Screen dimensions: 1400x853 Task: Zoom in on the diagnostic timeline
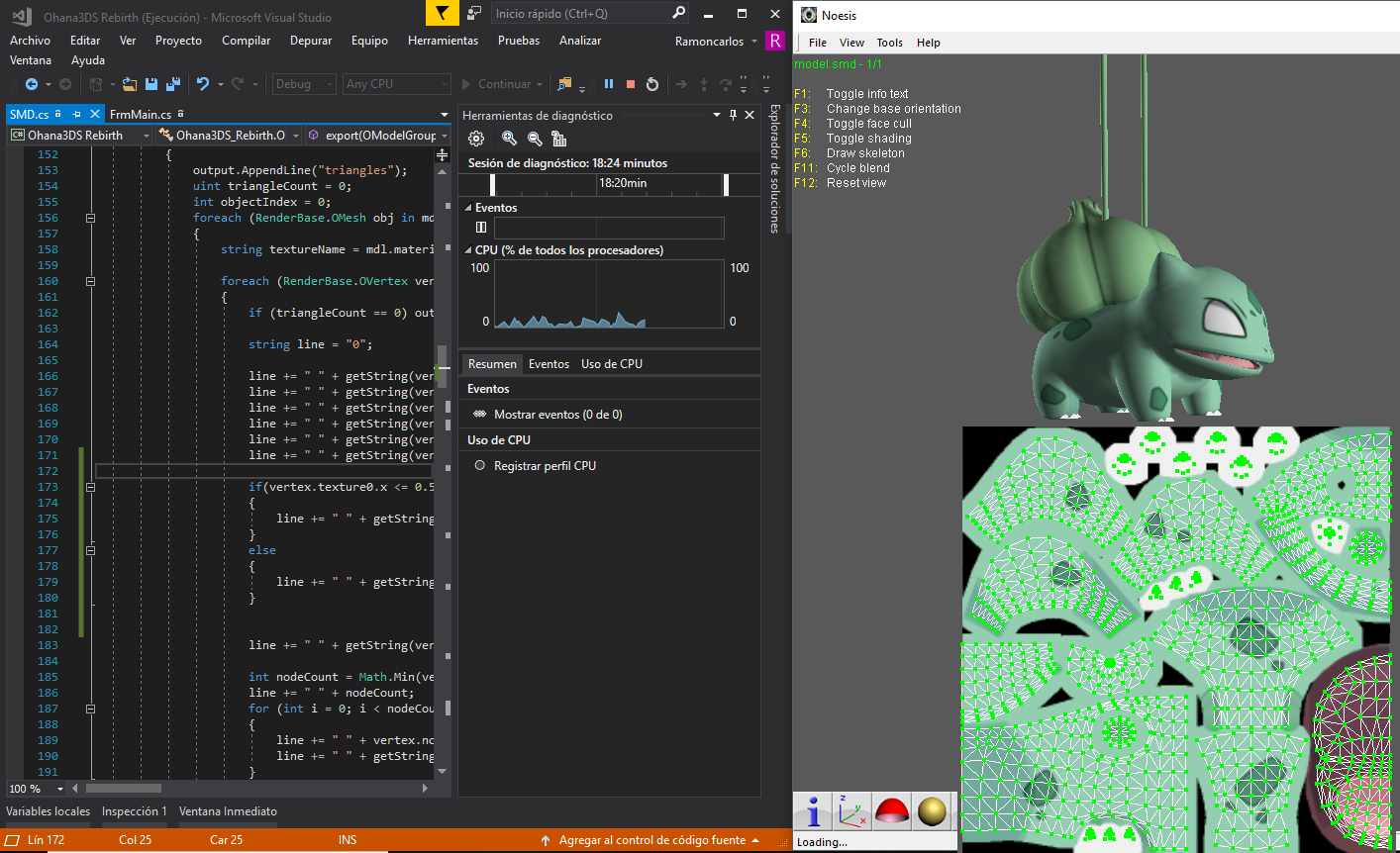509,139
